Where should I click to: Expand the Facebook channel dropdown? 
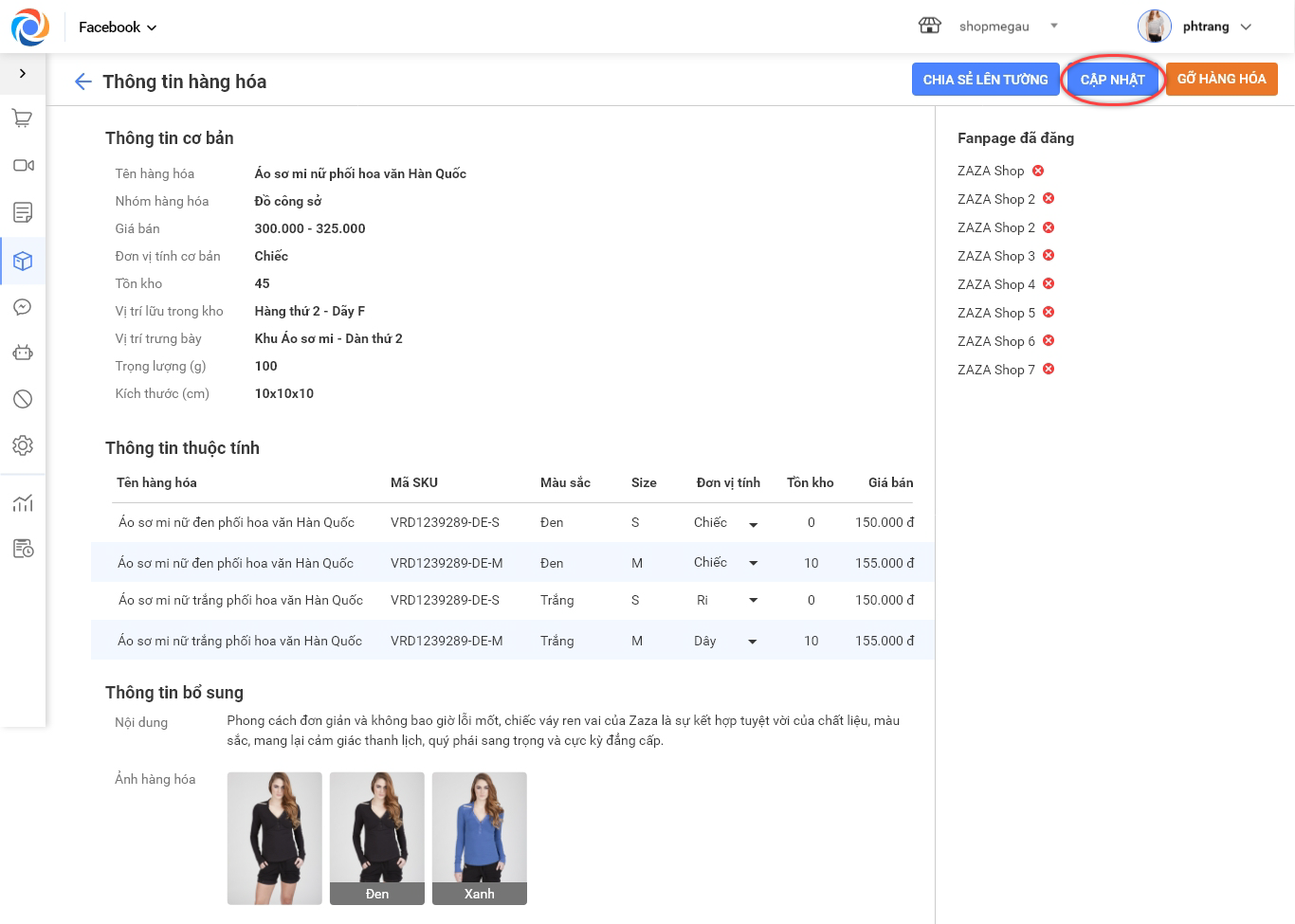point(118,27)
